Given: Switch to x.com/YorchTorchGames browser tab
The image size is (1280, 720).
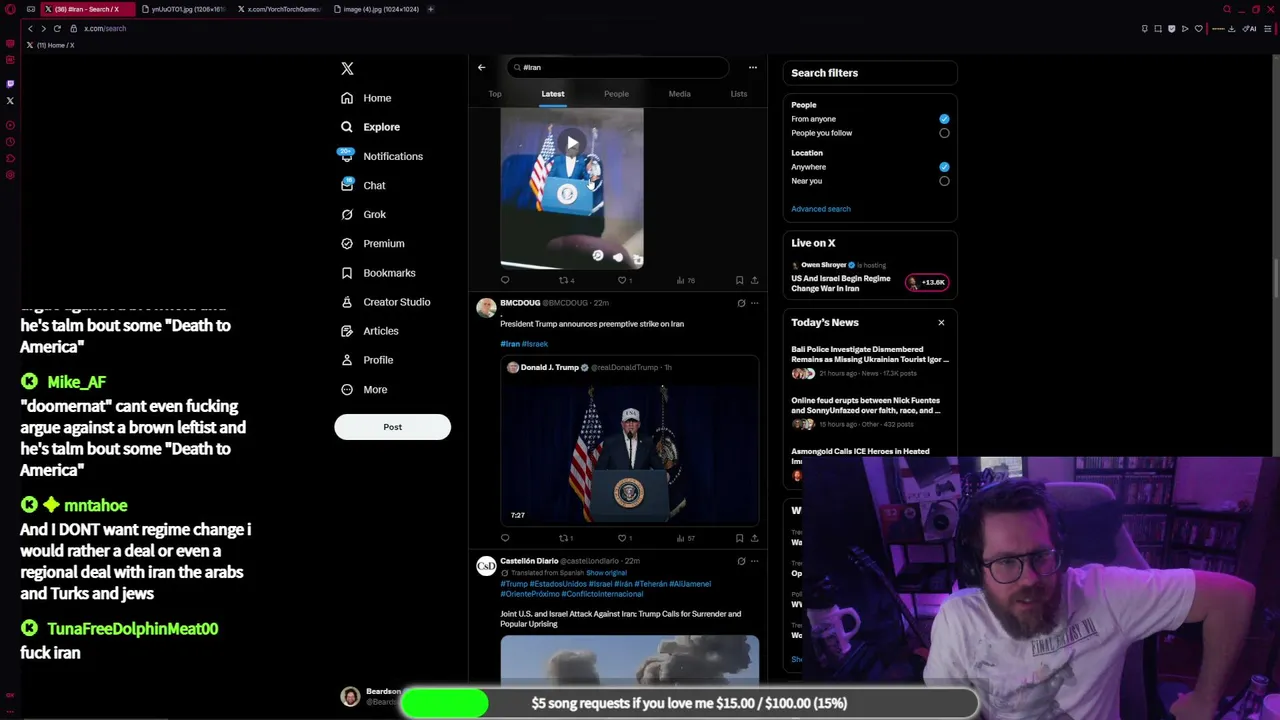Looking at the screenshot, I should point(280,9).
